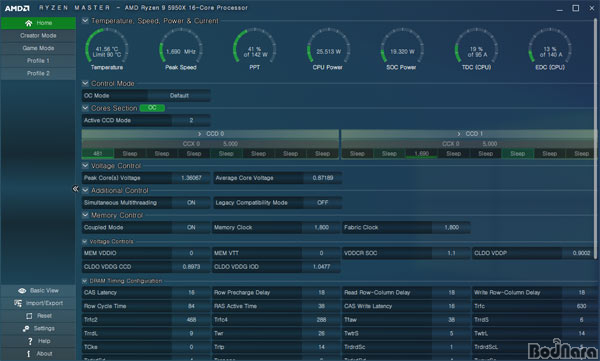Click the Basic View button
The height and width of the screenshot is (361, 600).
pos(38,291)
